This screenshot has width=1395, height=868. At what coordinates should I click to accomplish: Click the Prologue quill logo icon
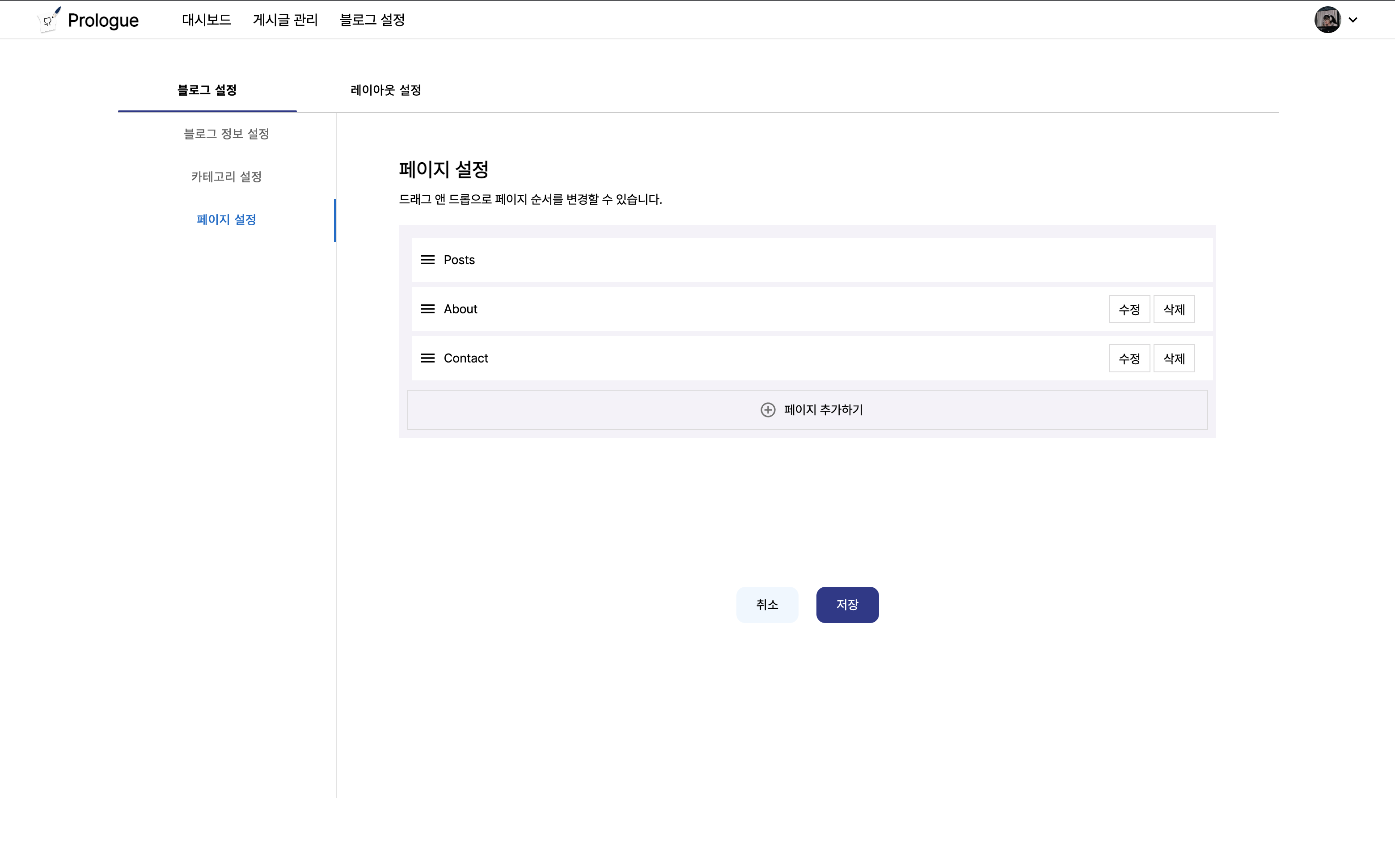(x=49, y=20)
